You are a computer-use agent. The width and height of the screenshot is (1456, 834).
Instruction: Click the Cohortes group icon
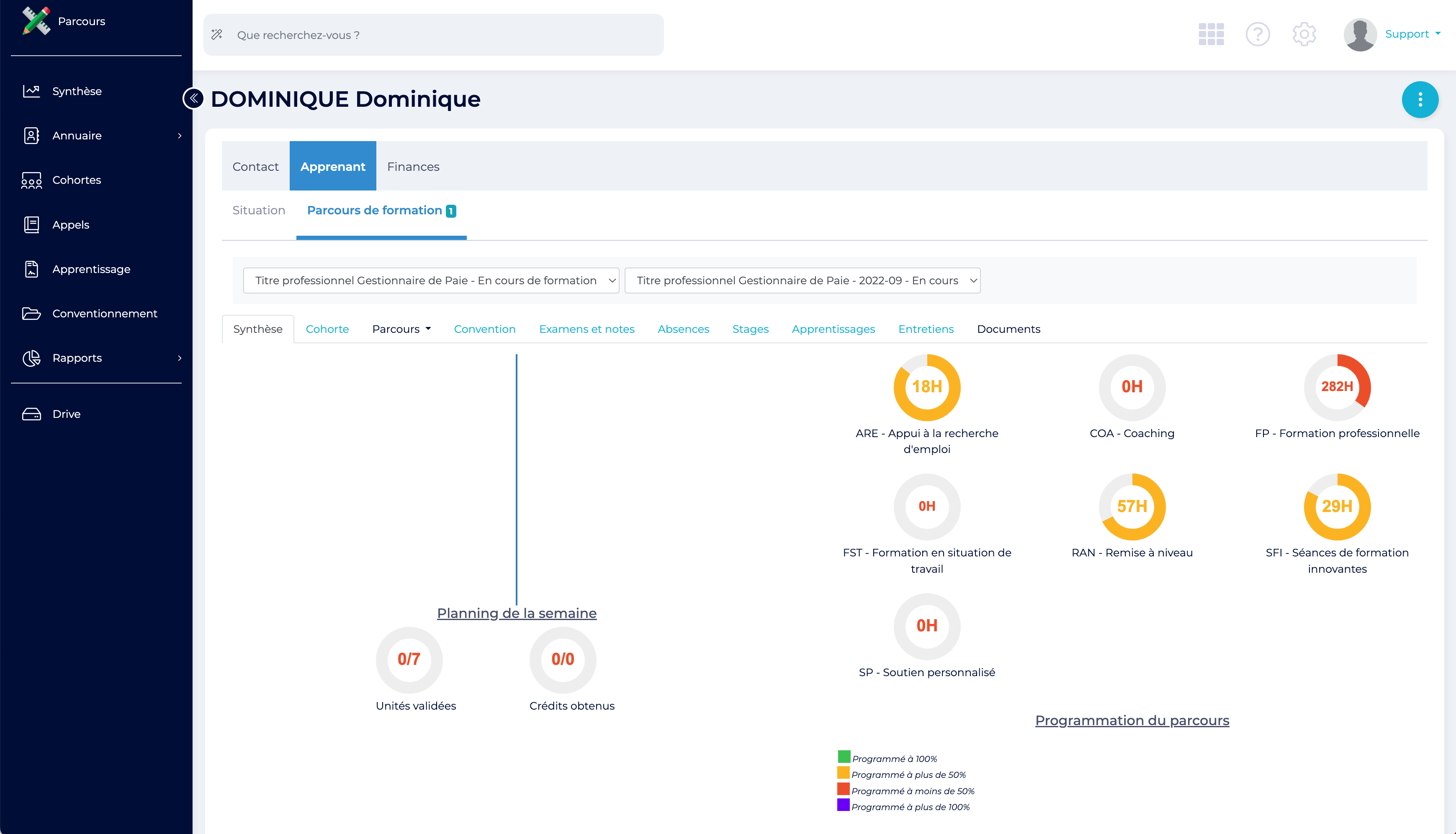click(31, 180)
